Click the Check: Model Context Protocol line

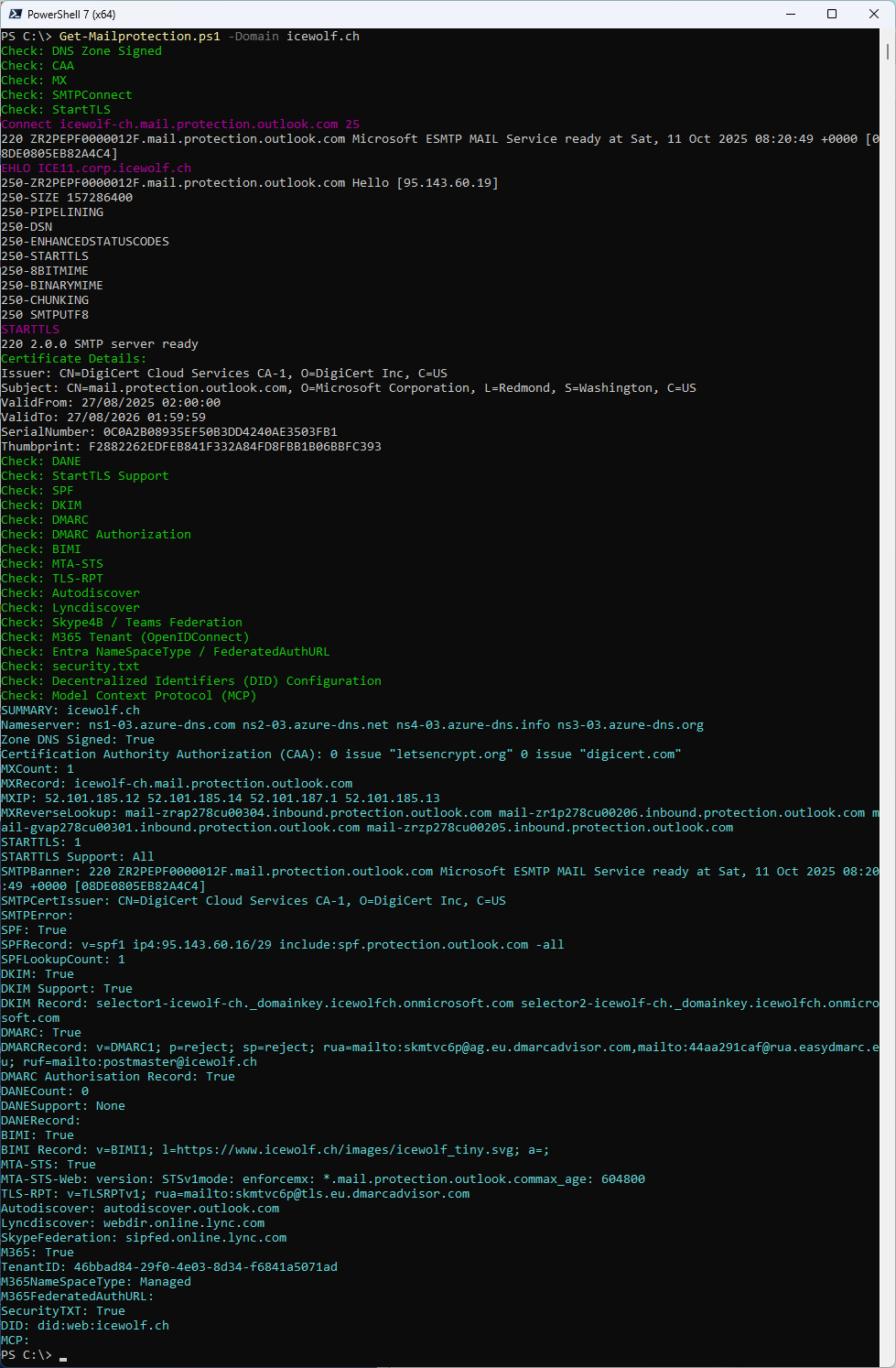tap(128, 696)
